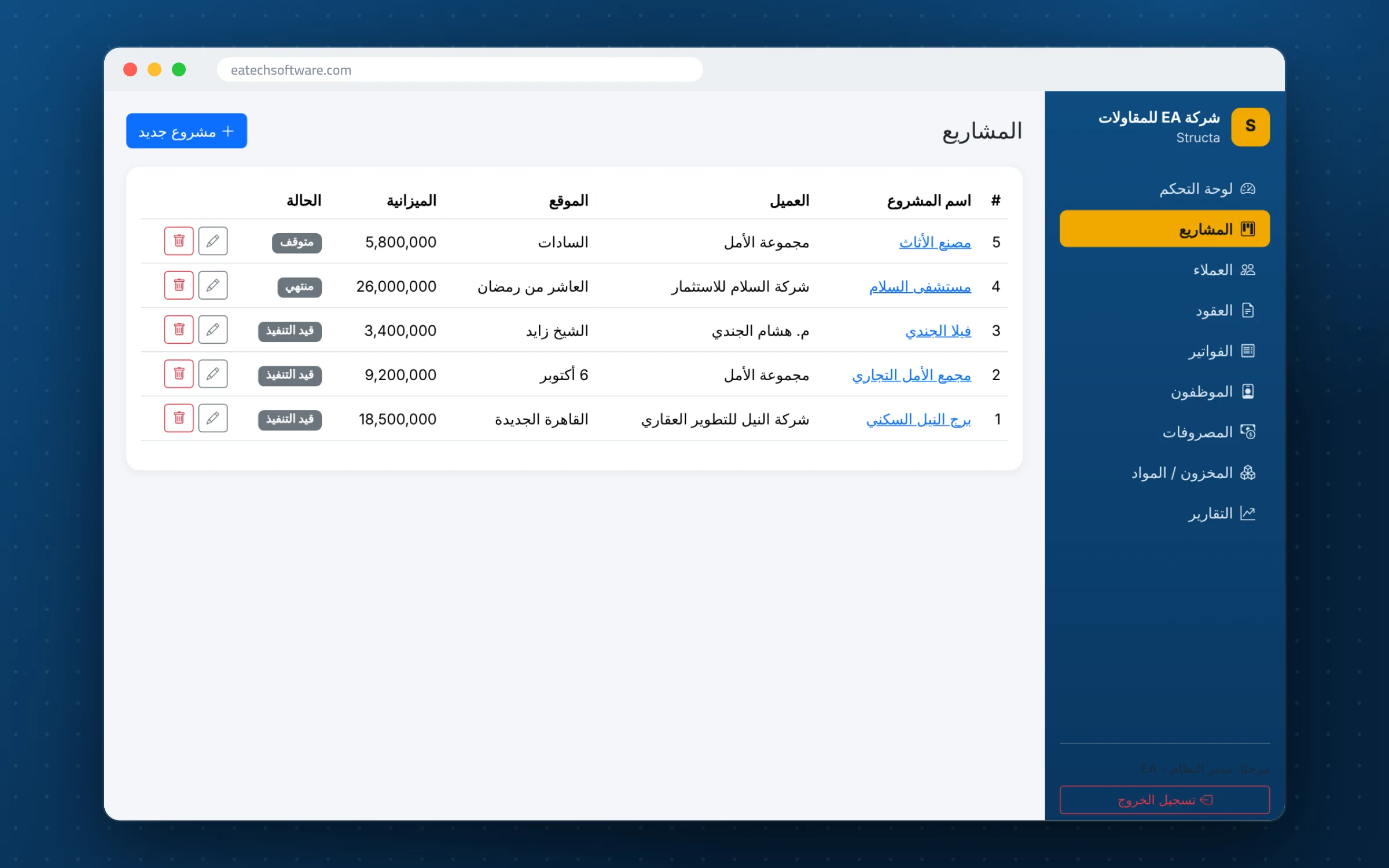
Task: Open الفواتير invoices section
Action: tap(1164, 351)
